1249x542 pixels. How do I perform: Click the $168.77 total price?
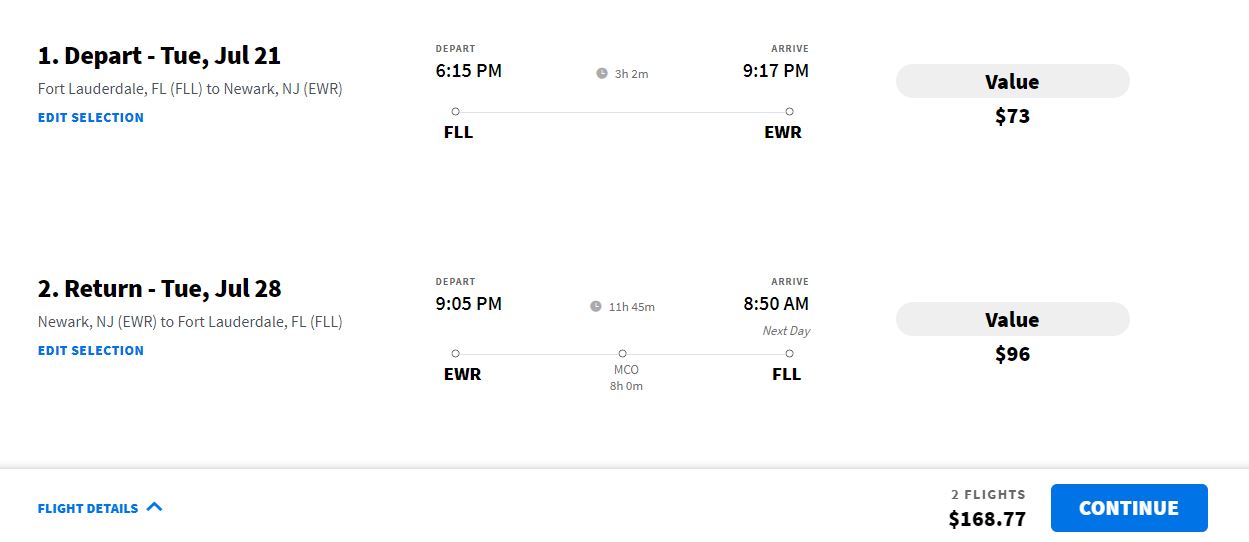pos(987,519)
